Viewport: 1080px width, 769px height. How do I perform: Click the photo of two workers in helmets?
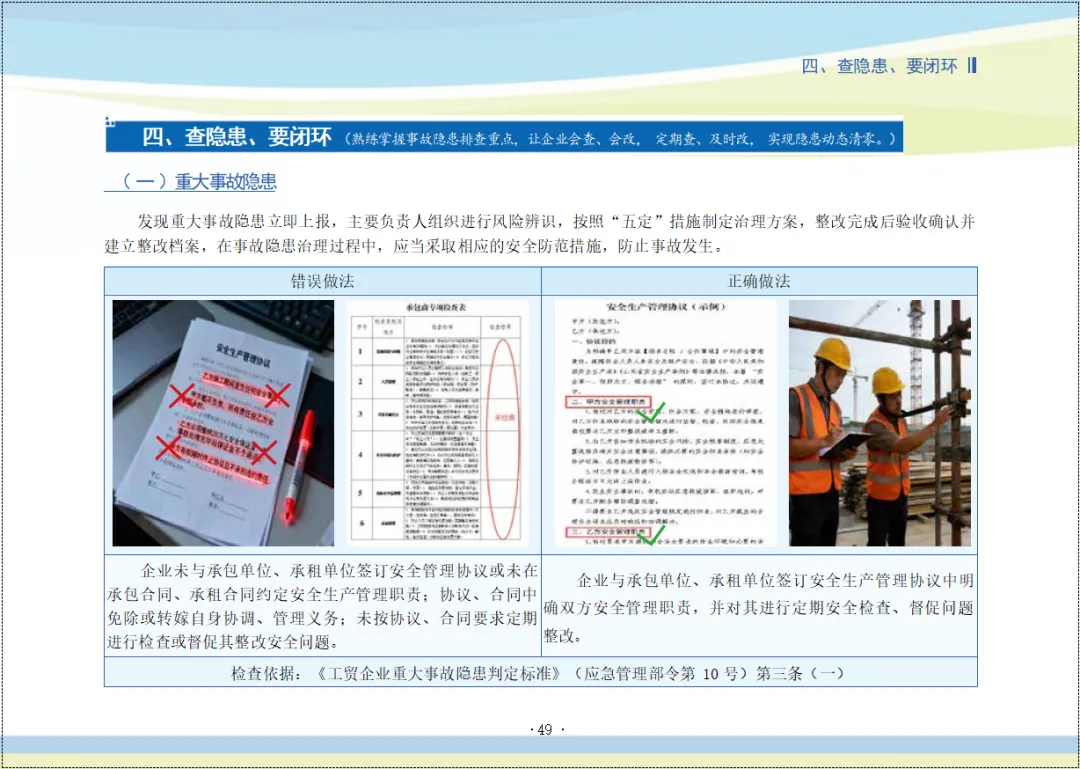[x=880, y=423]
